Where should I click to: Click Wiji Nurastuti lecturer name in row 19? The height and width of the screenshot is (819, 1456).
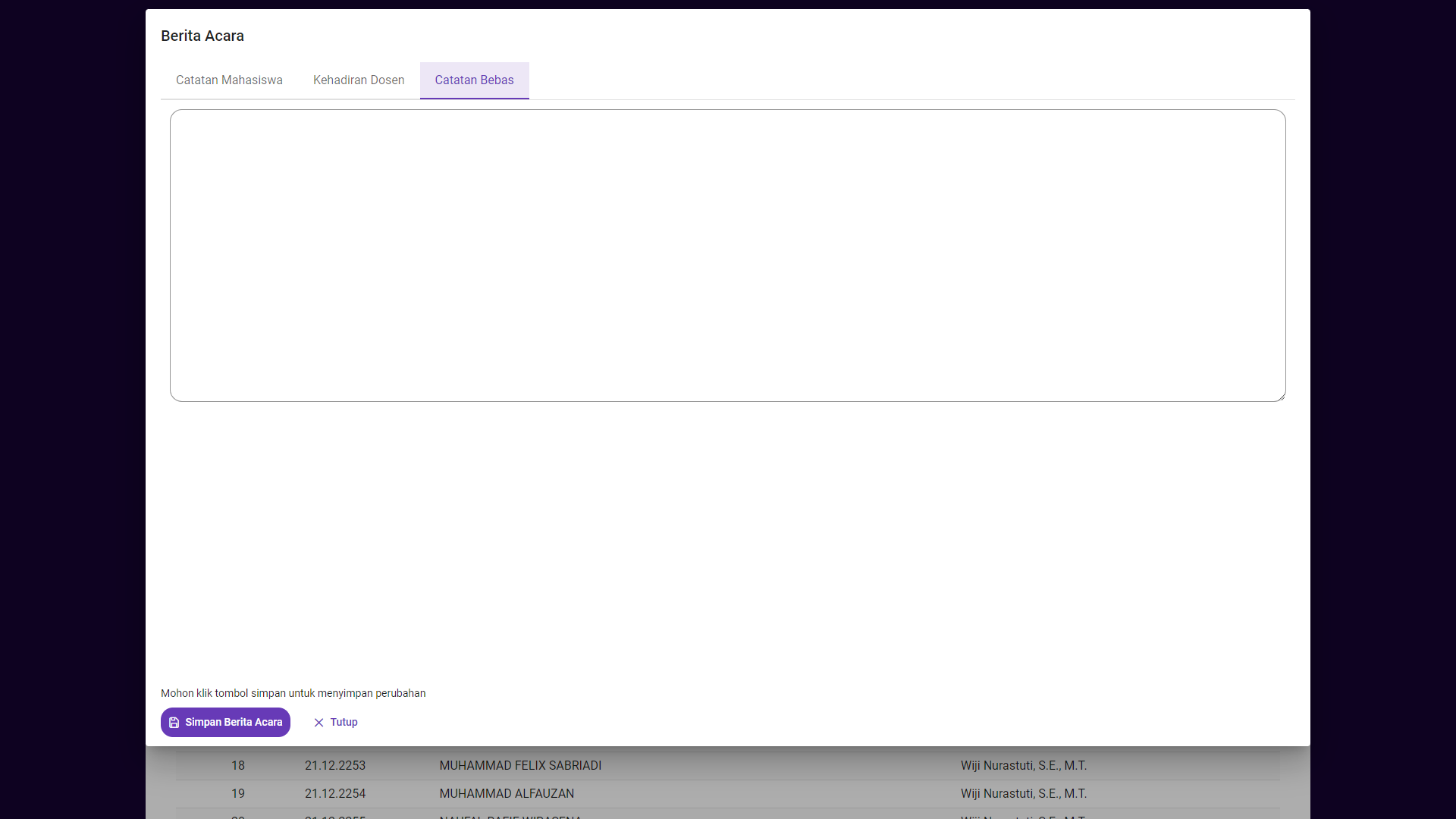[x=1023, y=794]
